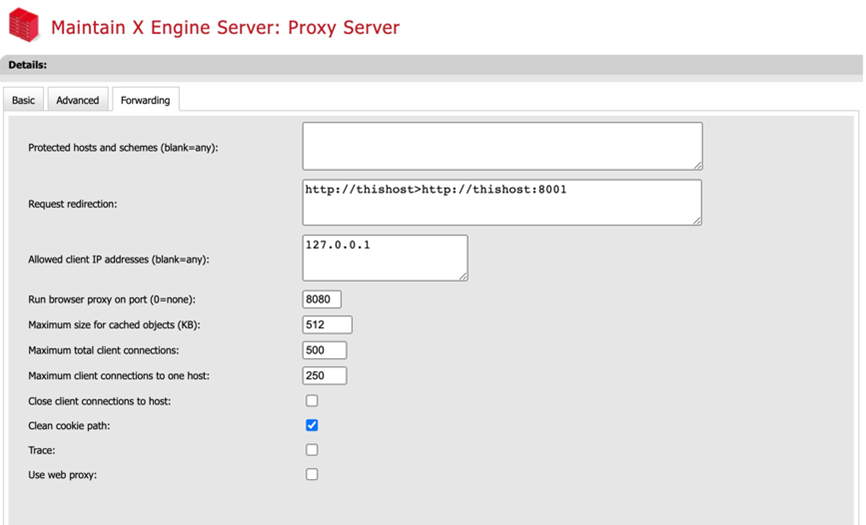866x525 pixels.
Task: Click the Details section header bar
Action: (x=432, y=65)
